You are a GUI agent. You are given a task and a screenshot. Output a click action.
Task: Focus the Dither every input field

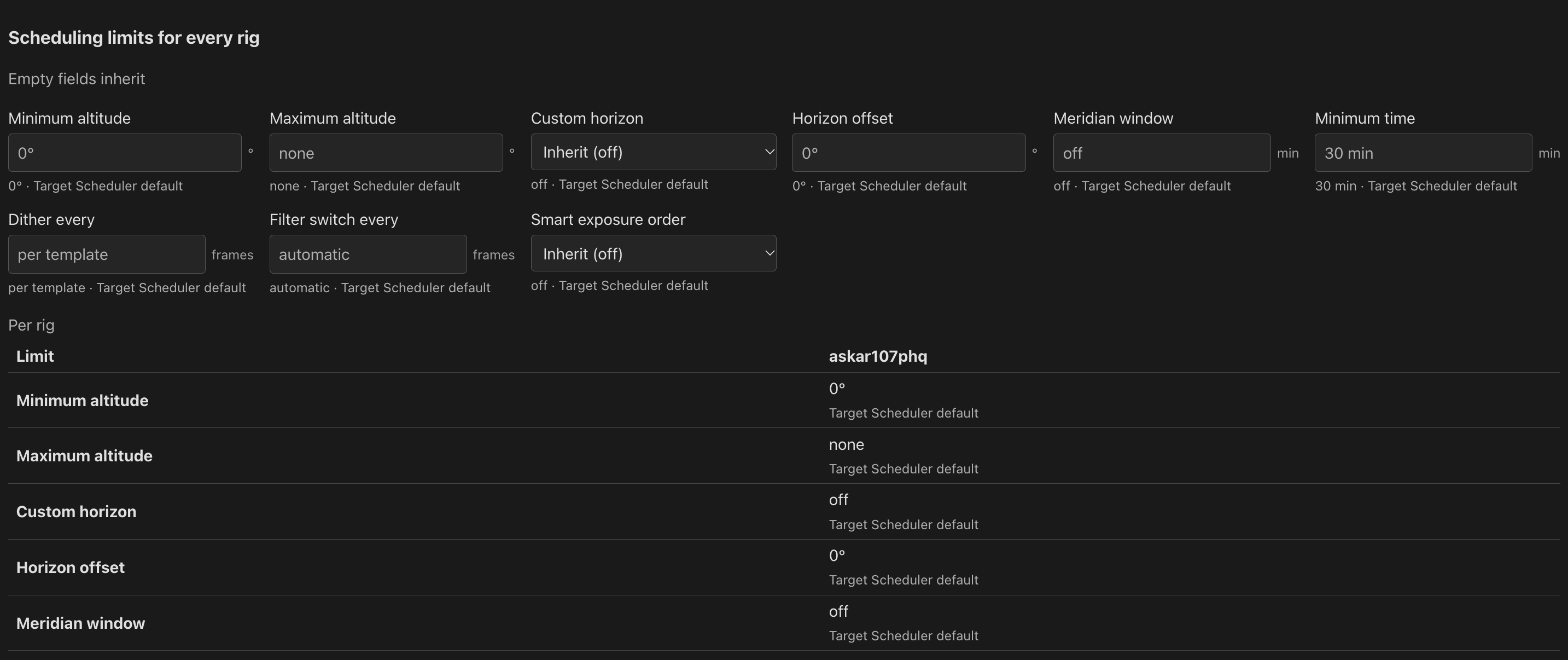click(x=107, y=254)
